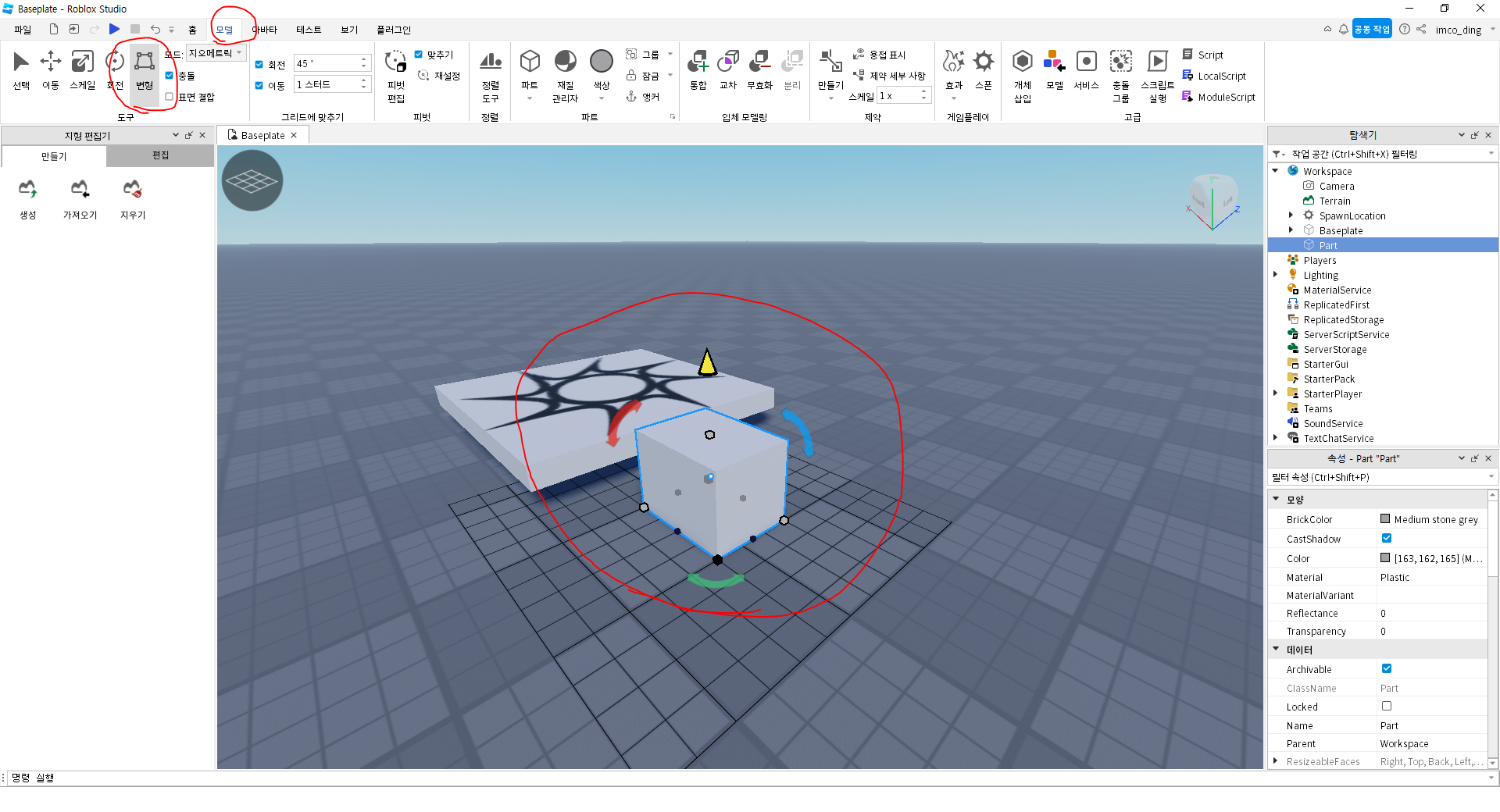The width and height of the screenshot is (1500, 812).
Task: Insert a new Script
Action: [1203, 55]
